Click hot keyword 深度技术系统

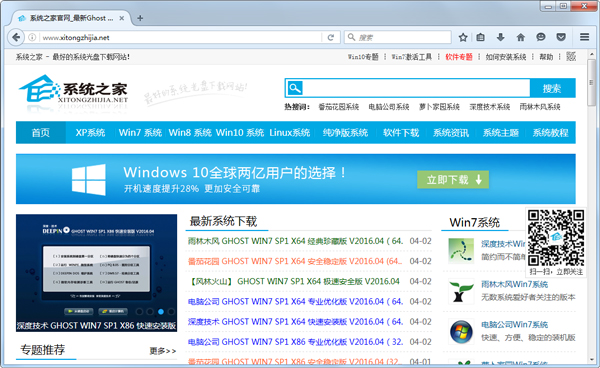pyautogui.click(x=490, y=107)
